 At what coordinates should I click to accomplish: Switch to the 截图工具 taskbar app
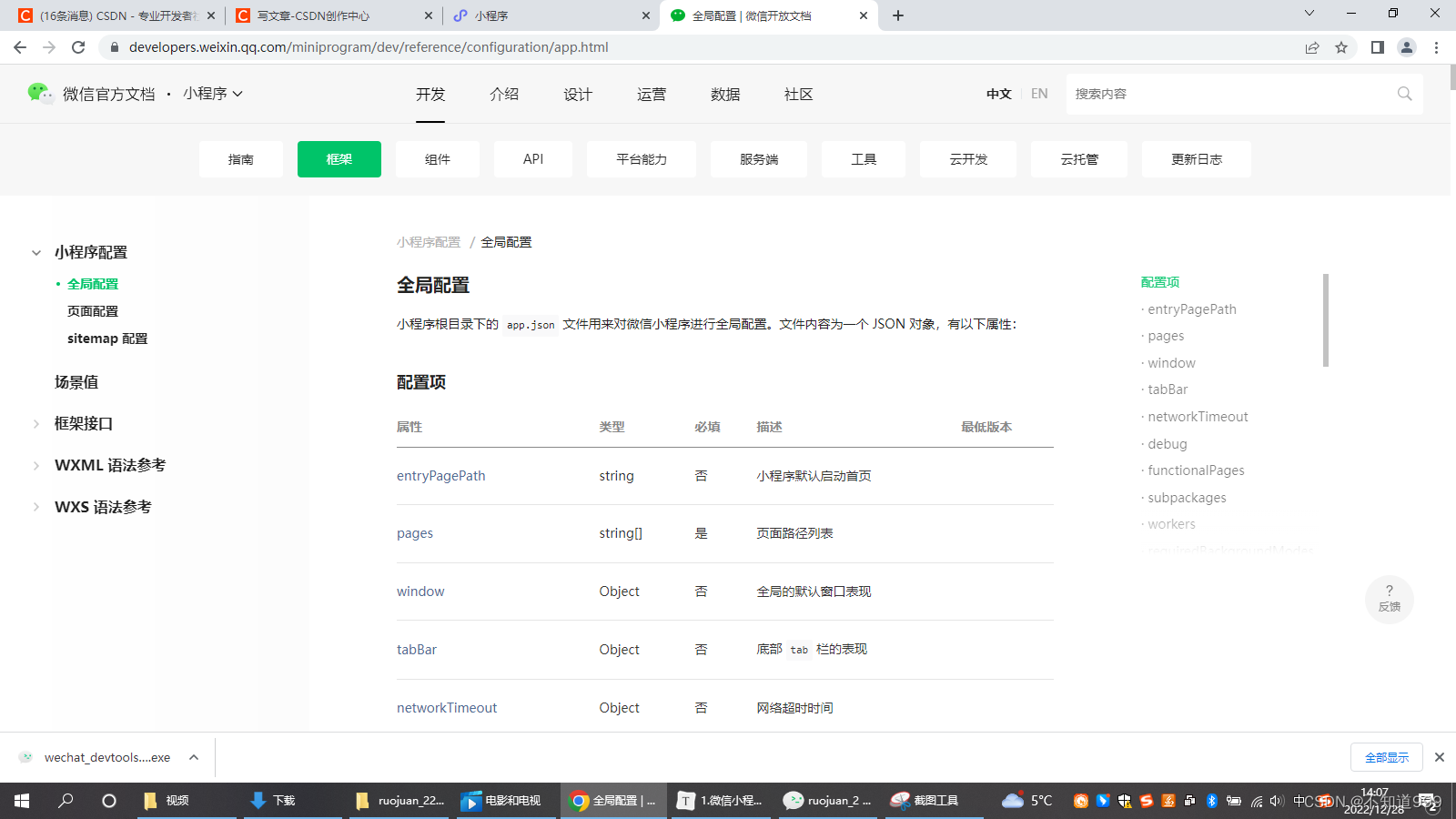point(935,801)
